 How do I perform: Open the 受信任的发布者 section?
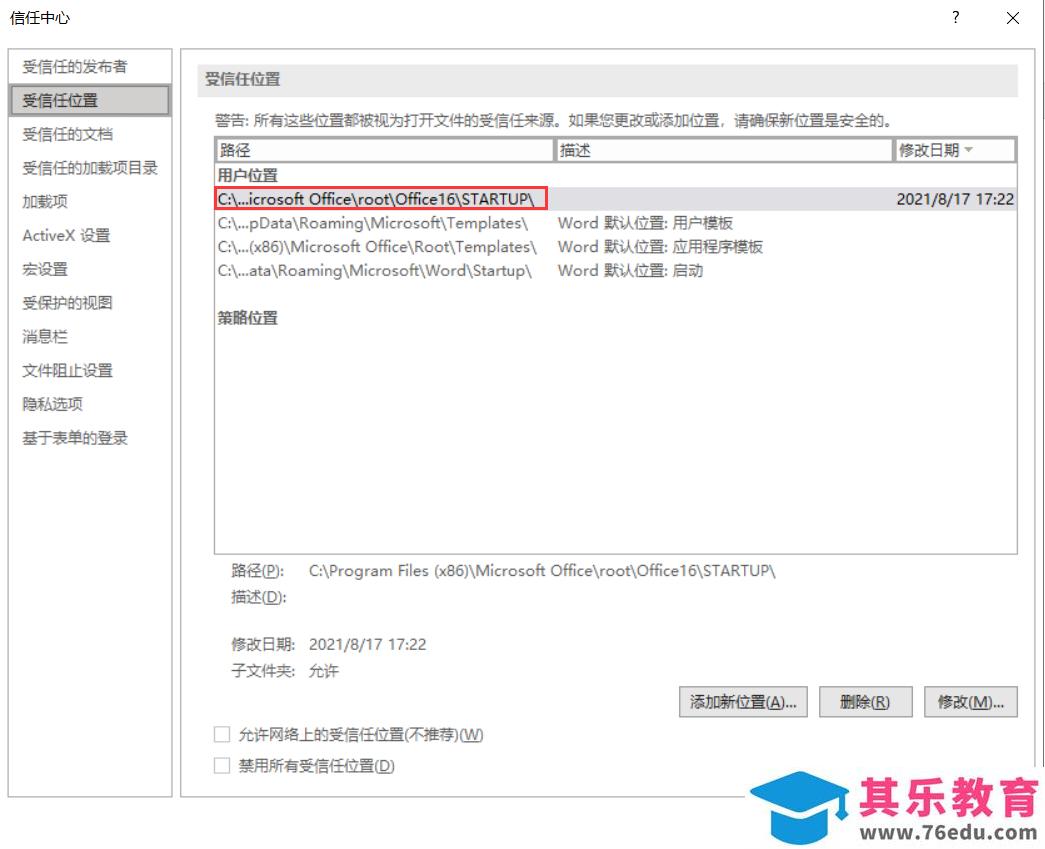point(74,67)
